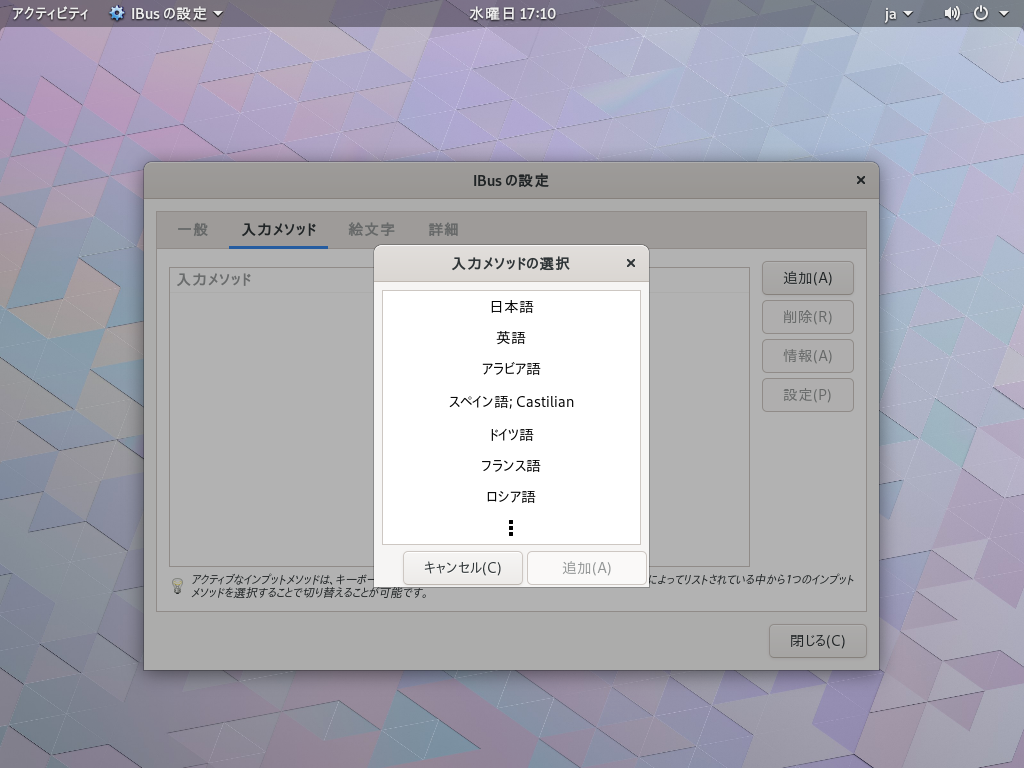The height and width of the screenshot is (768, 1024).
Task: Pick スペイン語; Castilian entry
Action: click(511, 402)
